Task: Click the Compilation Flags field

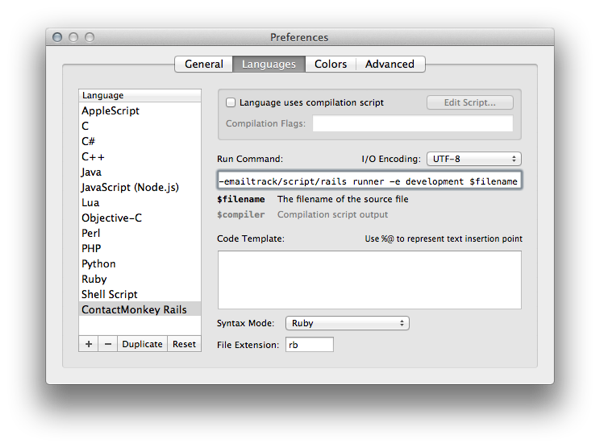Action: 412,124
